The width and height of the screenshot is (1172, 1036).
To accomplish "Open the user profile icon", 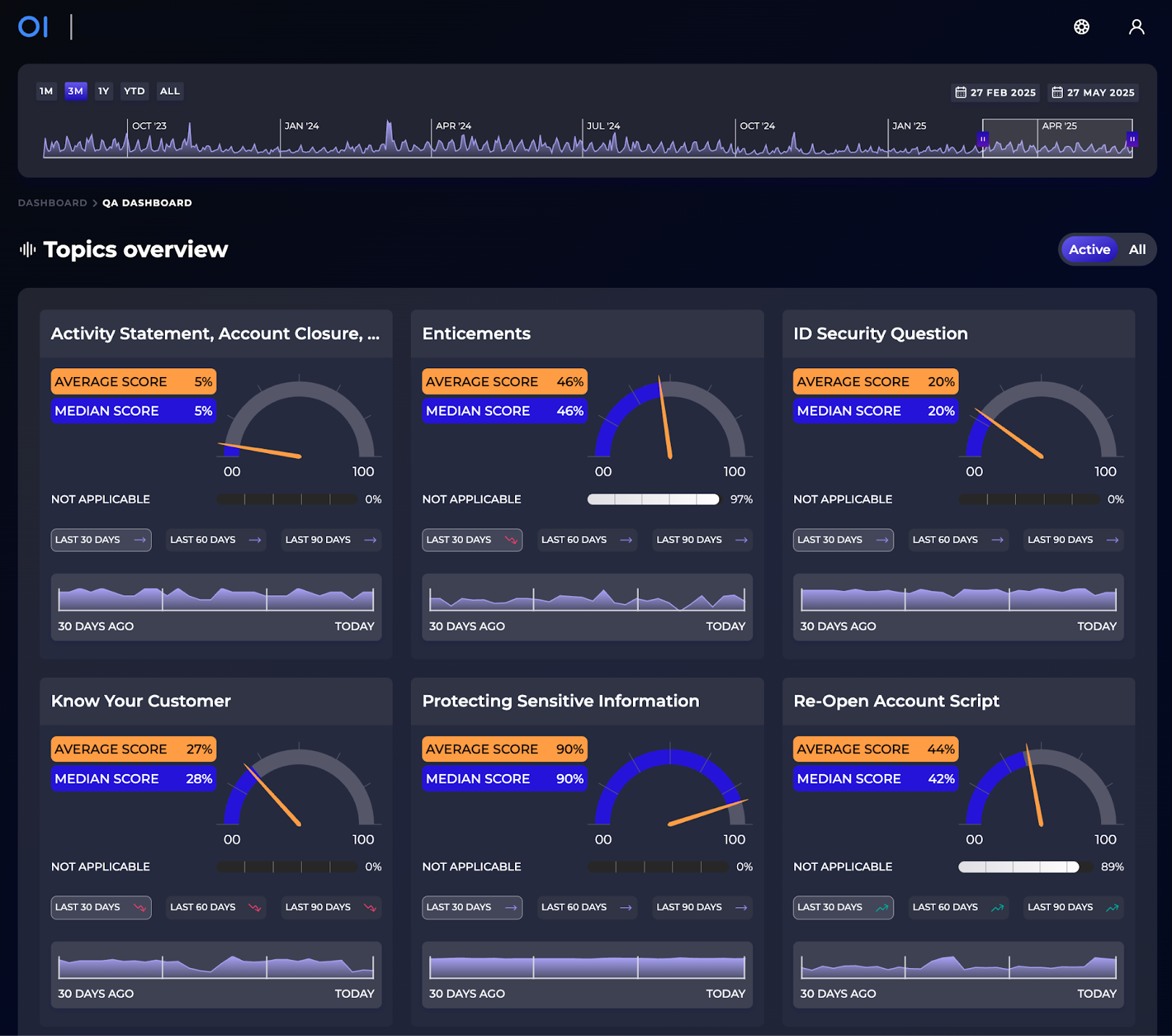I will (x=1137, y=27).
